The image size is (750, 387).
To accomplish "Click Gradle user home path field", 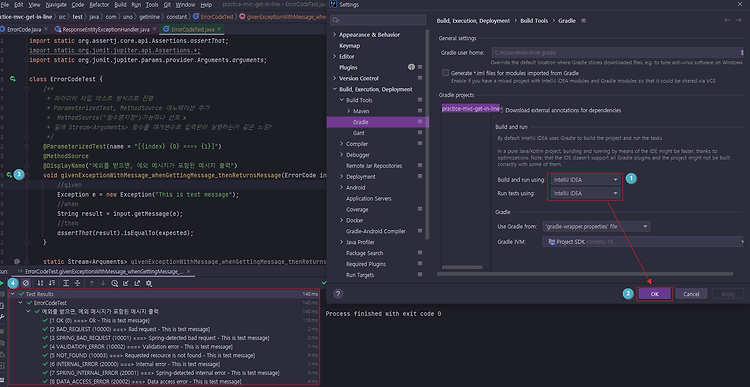I will [617, 53].
